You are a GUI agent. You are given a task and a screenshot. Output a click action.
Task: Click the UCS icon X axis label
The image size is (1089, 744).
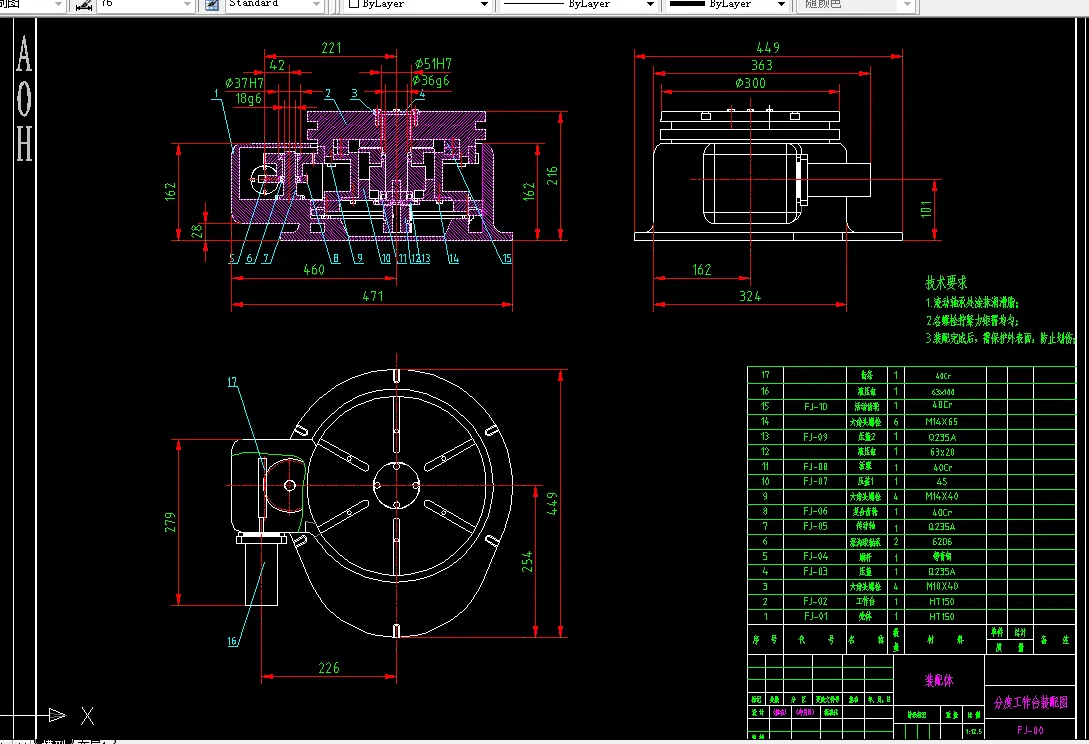point(88,716)
